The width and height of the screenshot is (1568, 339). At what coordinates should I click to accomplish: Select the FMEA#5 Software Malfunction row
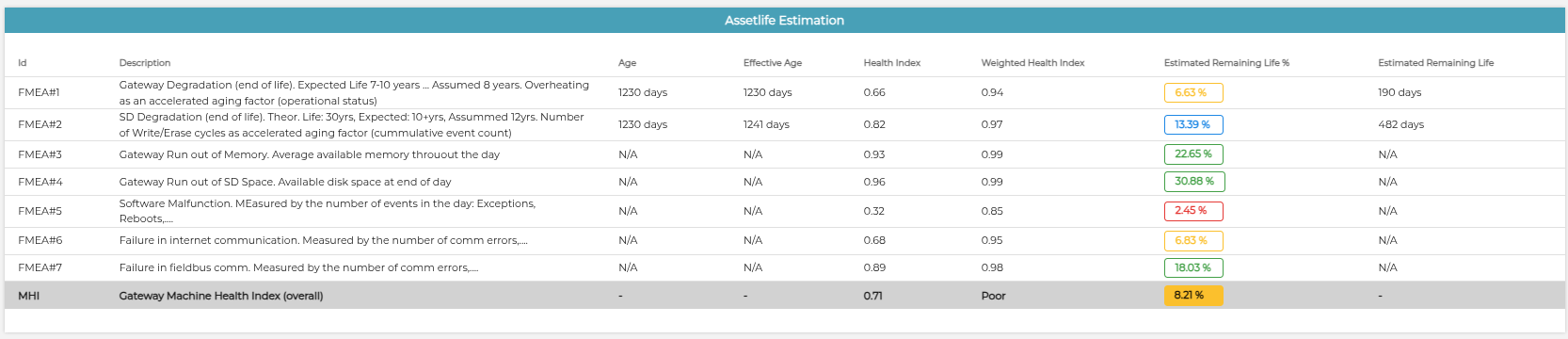pyautogui.click(x=784, y=211)
